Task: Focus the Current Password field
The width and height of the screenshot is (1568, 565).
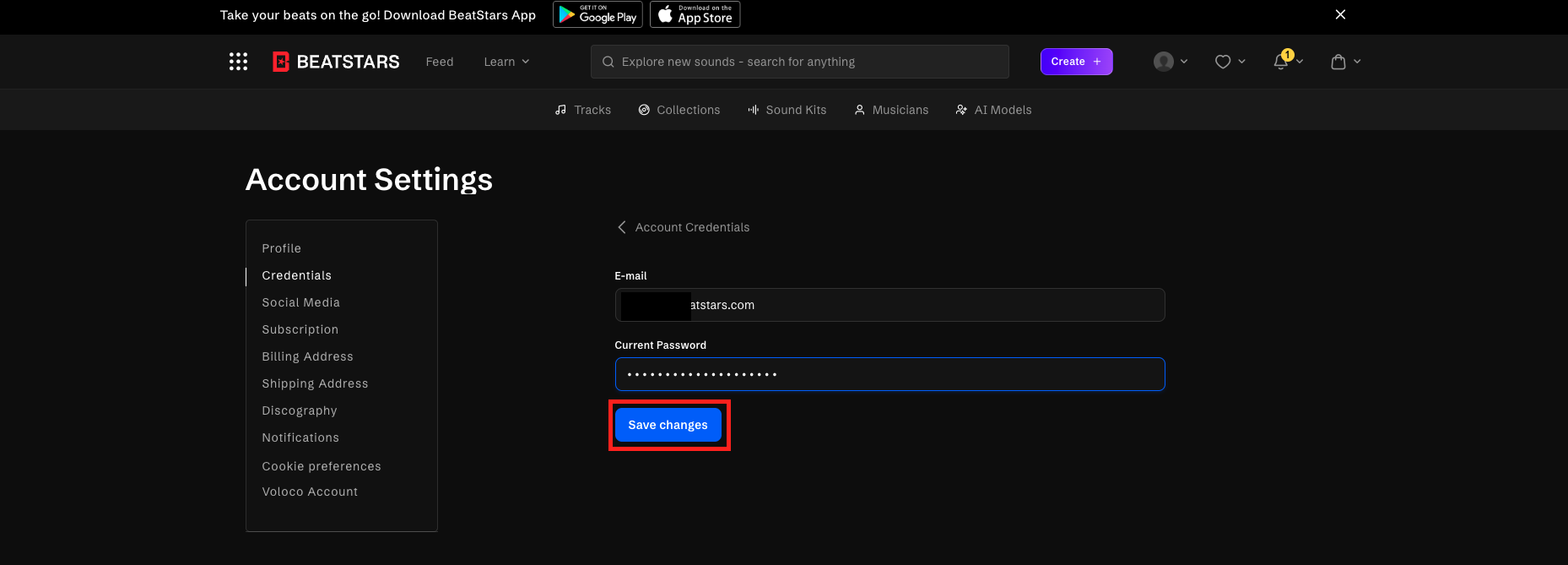Action: tap(889, 374)
